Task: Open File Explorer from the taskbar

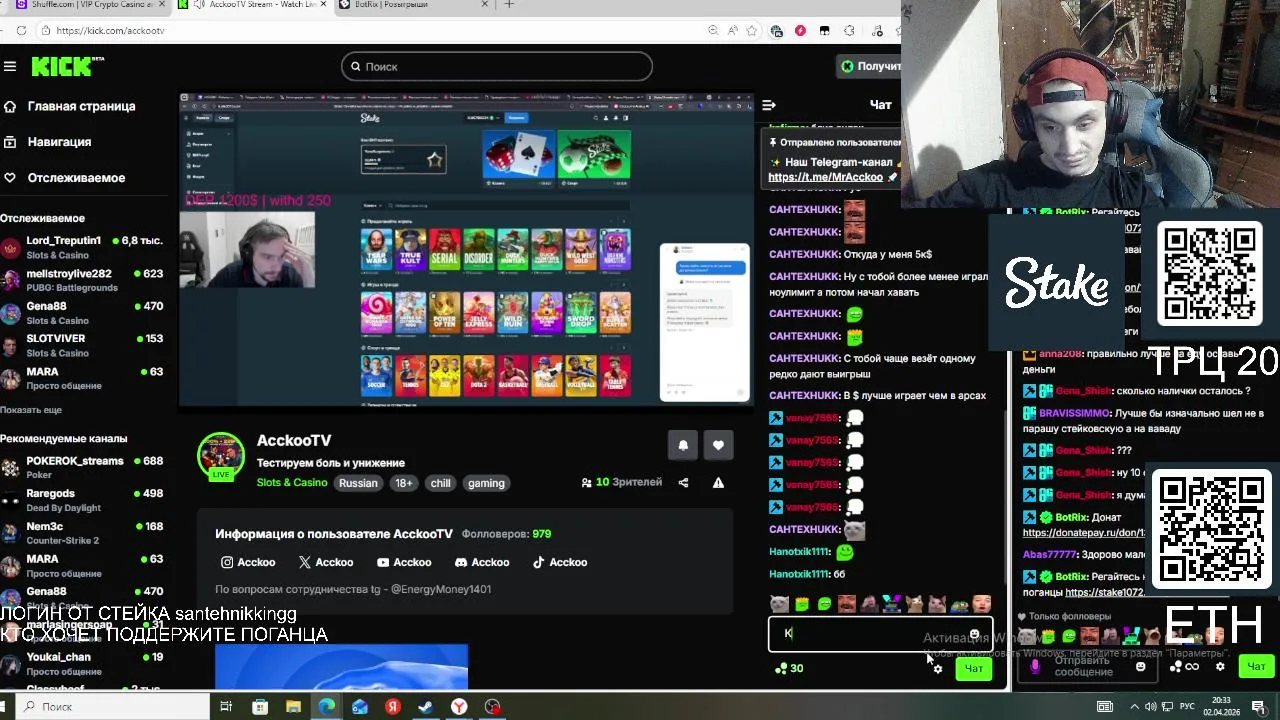Action: [293, 707]
